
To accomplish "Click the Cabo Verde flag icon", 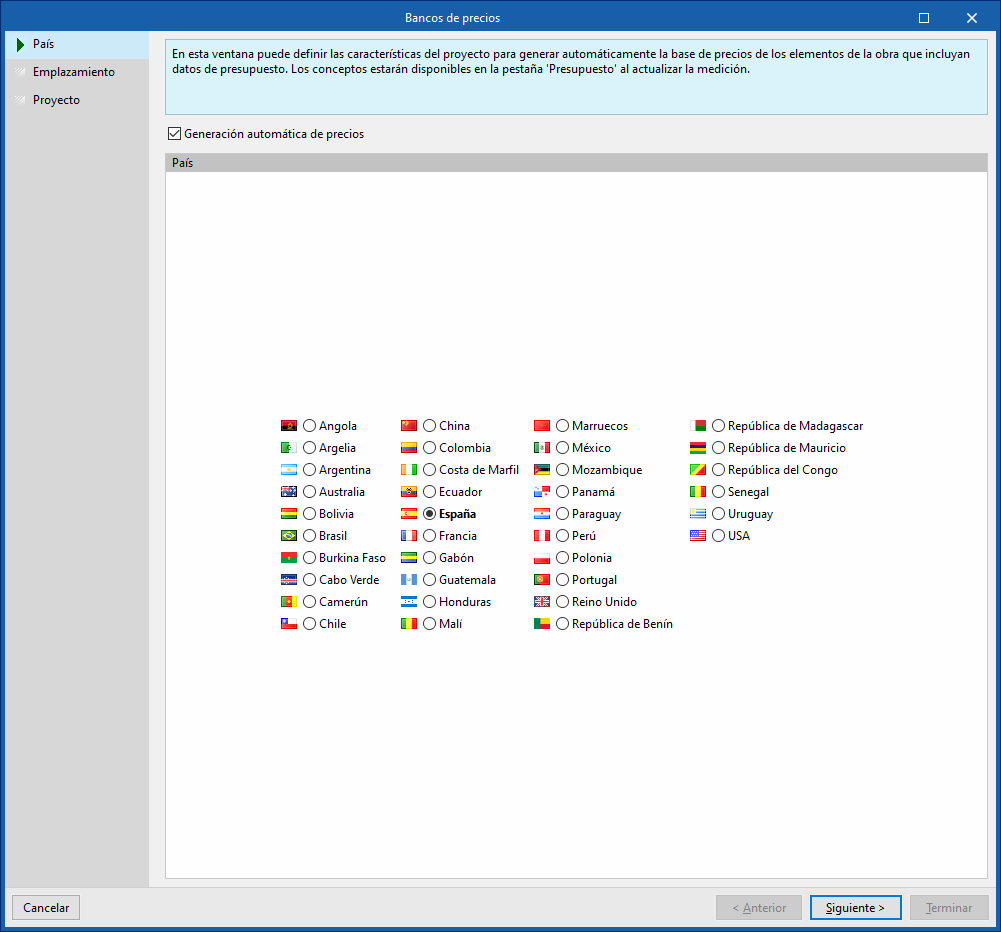I will coord(289,580).
